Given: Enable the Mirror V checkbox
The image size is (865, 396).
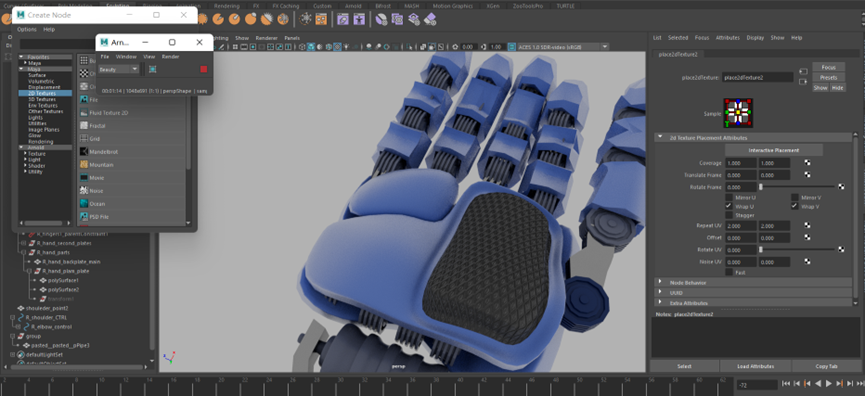Looking at the screenshot, I should [794, 197].
